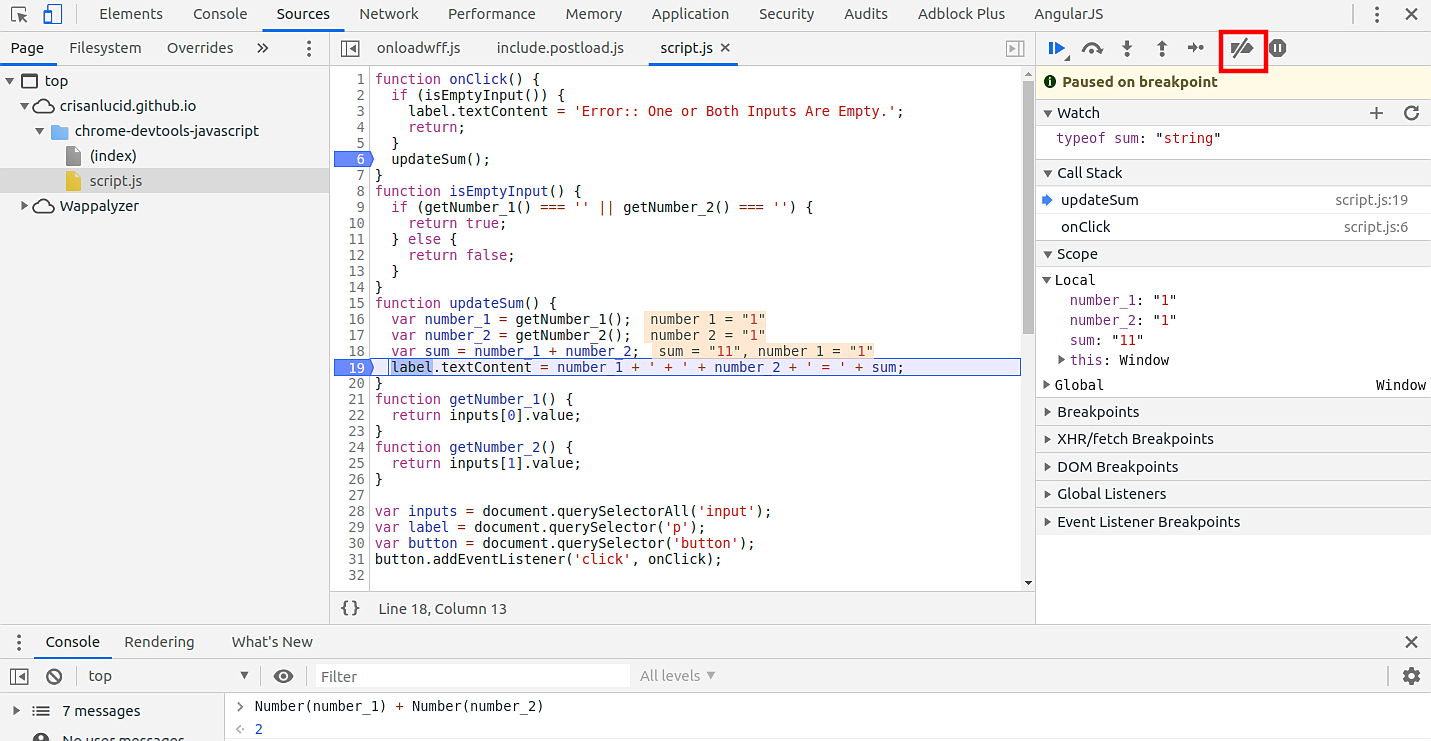Viewport: 1431px width, 741px height.
Task: Step out of current function
Action: coord(1161,48)
